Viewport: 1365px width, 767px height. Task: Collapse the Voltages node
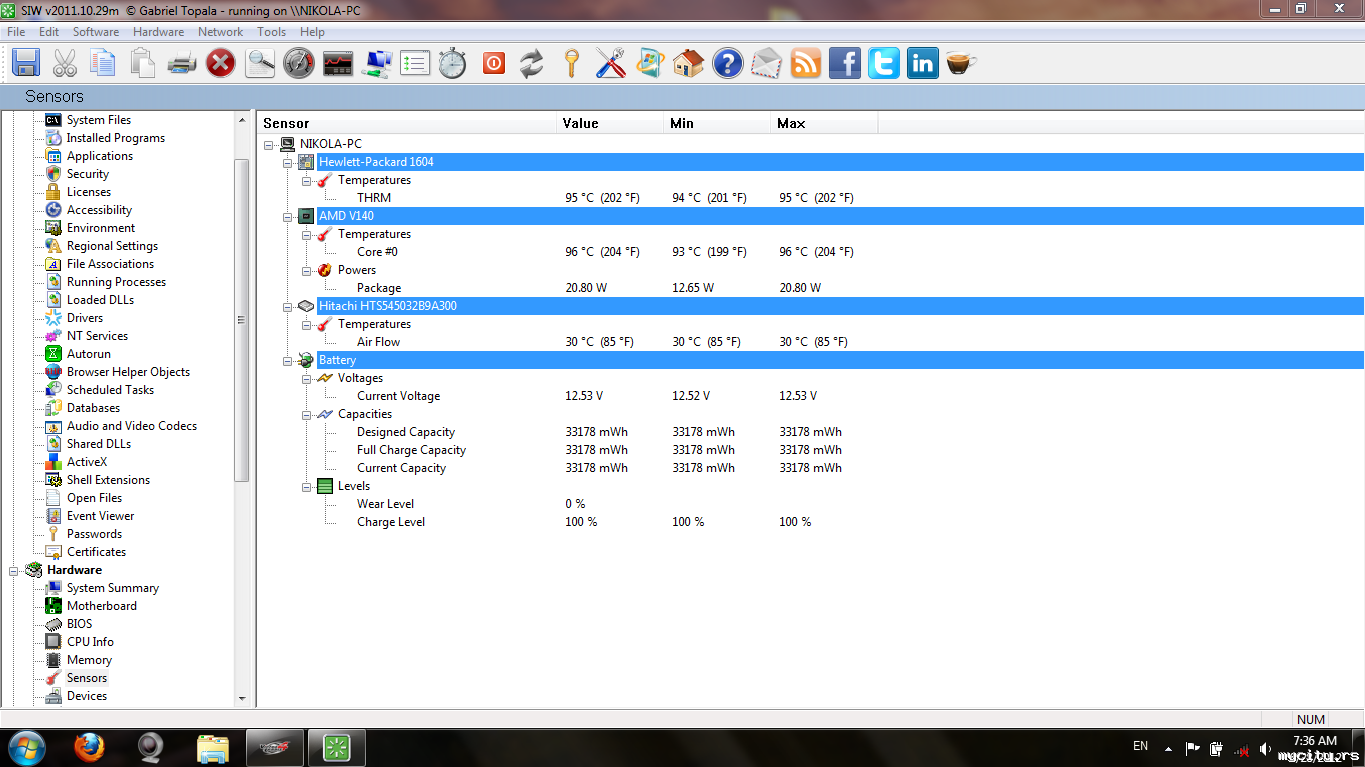tap(307, 378)
